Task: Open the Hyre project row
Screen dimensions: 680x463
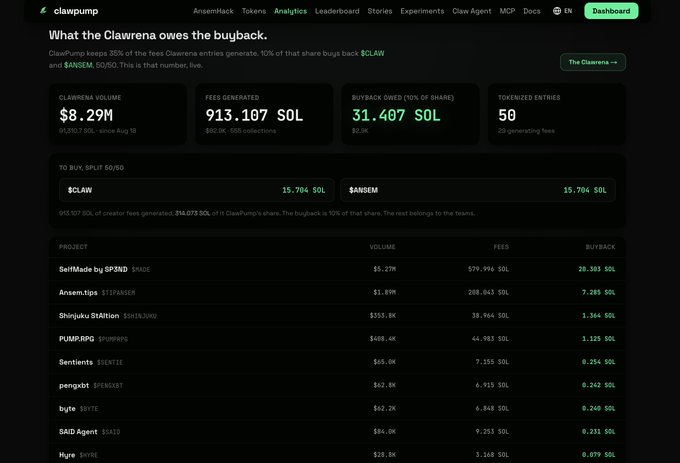Action: point(337,455)
